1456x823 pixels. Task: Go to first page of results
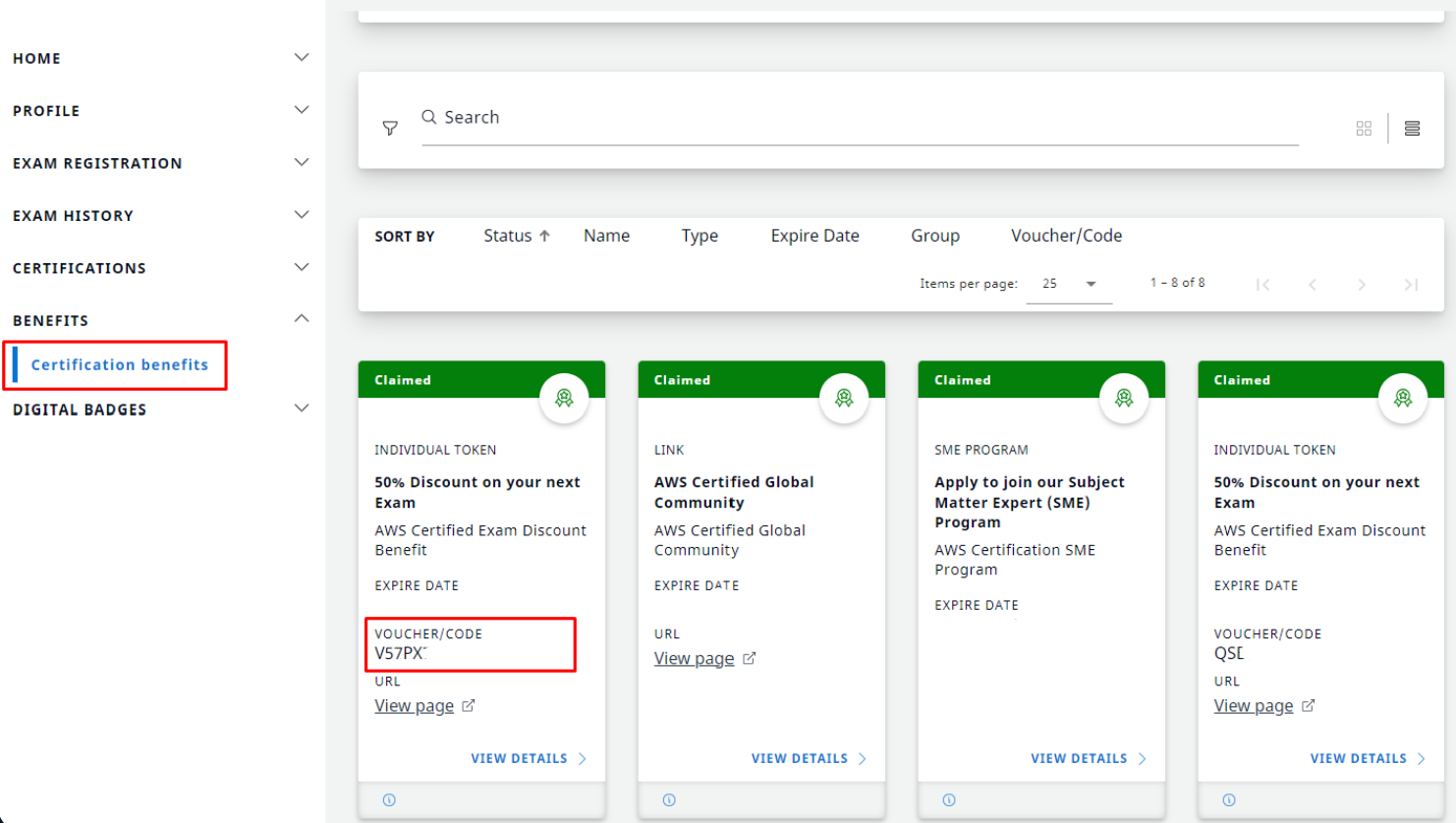(1263, 285)
